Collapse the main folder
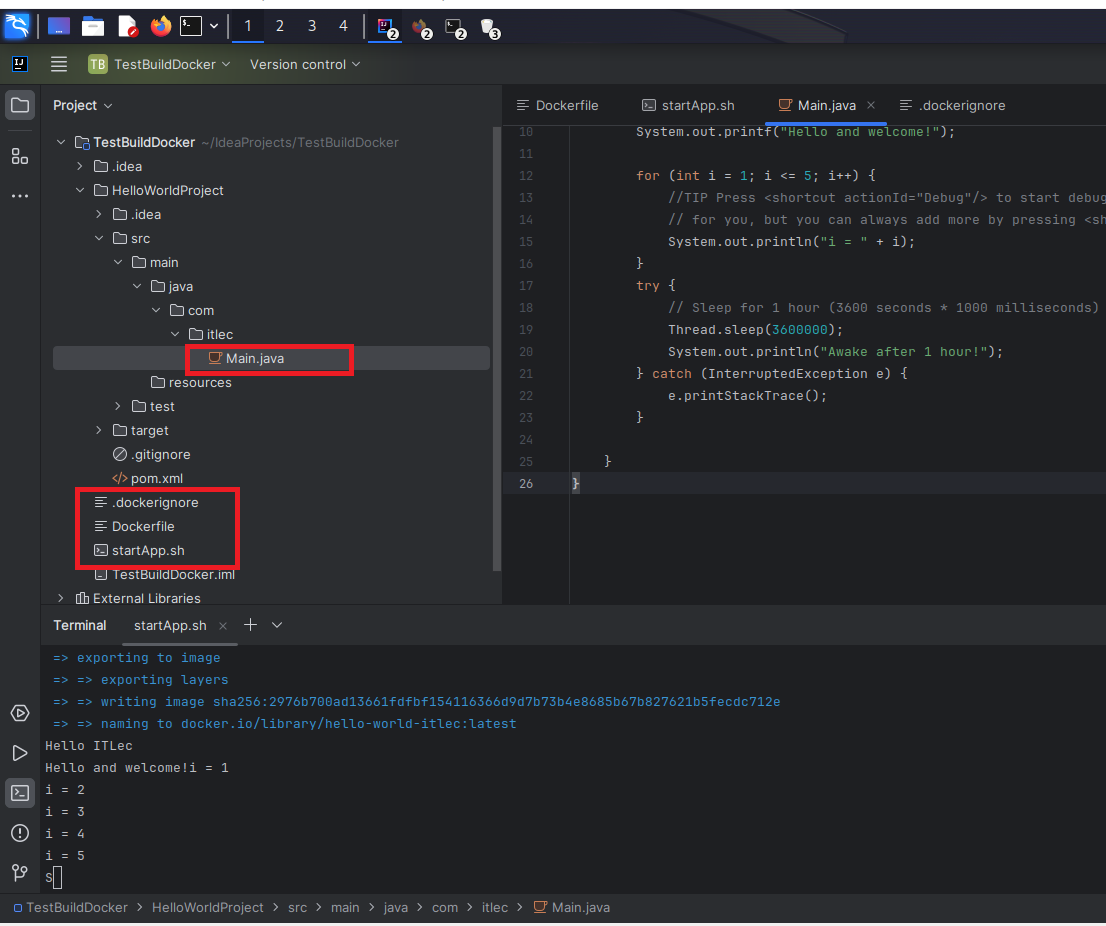This screenshot has width=1106, height=926. pos(118,262)
